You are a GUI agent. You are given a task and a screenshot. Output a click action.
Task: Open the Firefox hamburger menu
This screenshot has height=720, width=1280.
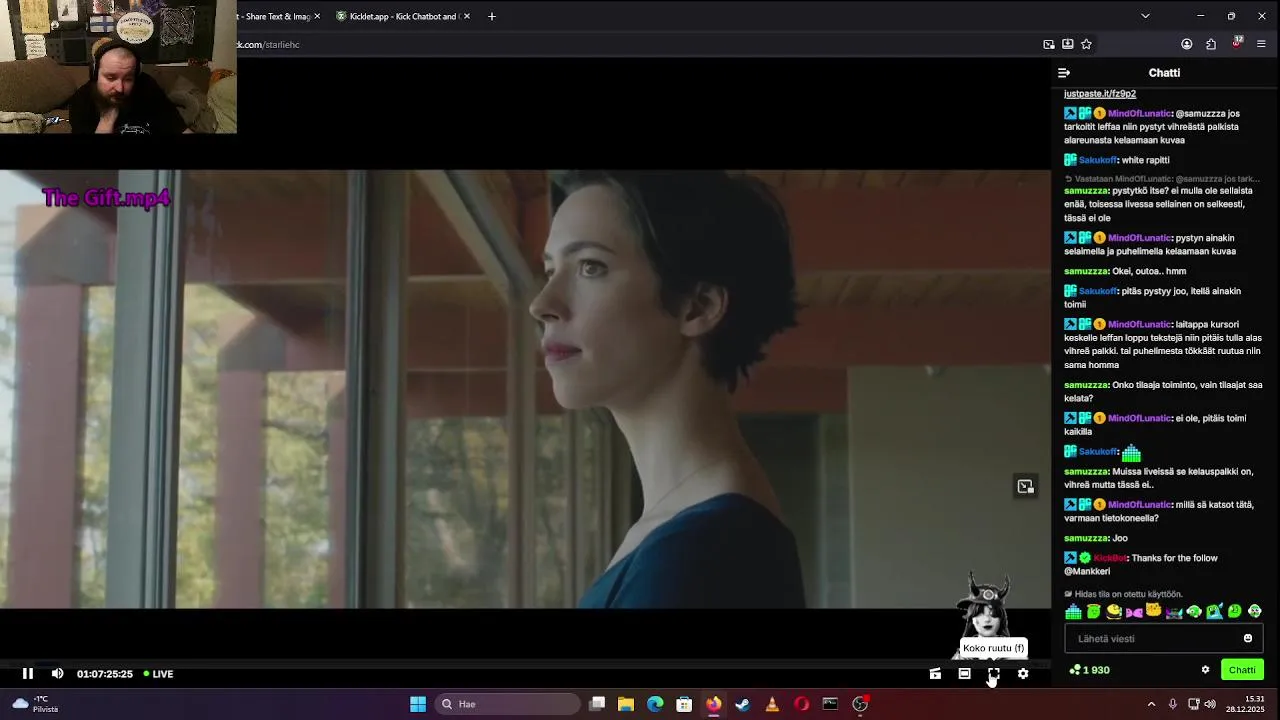[x=1261, y=44]
